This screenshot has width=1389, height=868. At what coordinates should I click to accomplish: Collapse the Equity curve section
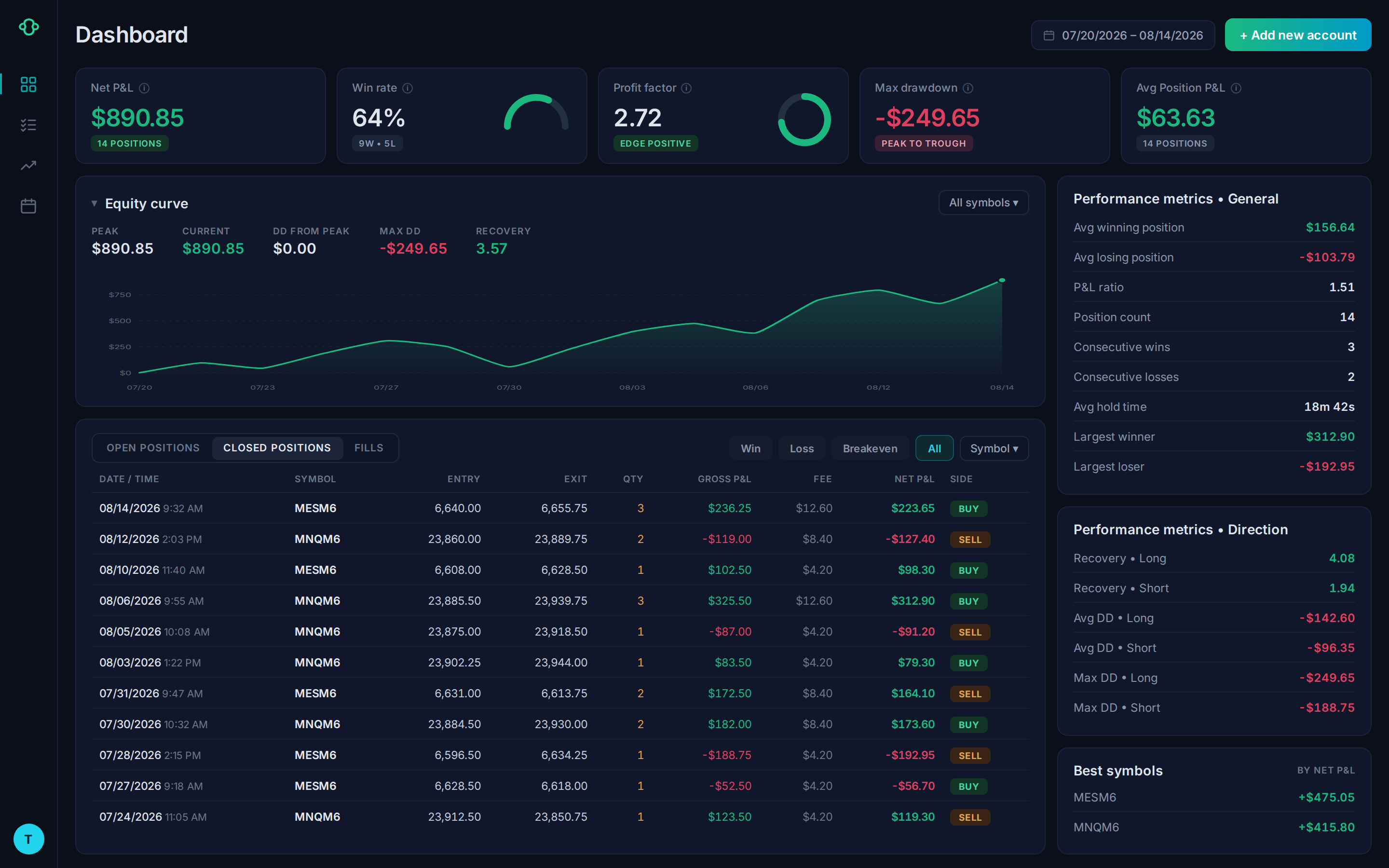point(94,203)
